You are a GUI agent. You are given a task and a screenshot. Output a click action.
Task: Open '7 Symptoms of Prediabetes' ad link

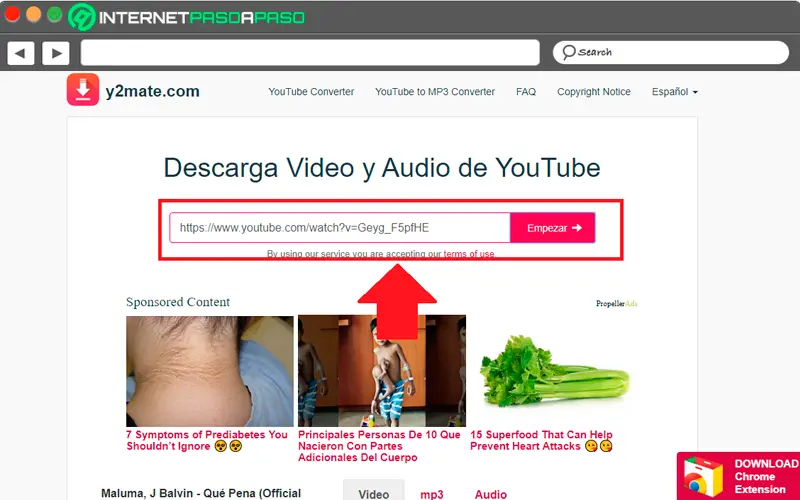pyautogui.click(x=207, y=440)
